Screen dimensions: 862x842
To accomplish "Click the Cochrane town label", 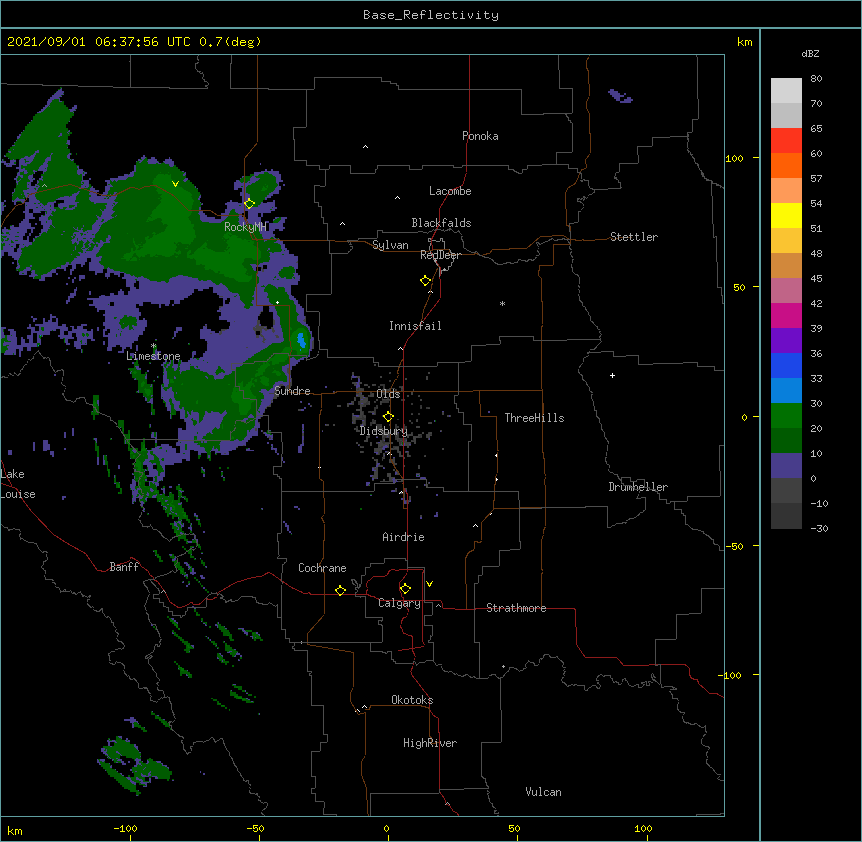I will pyautogui.click(x=322, y=568).
